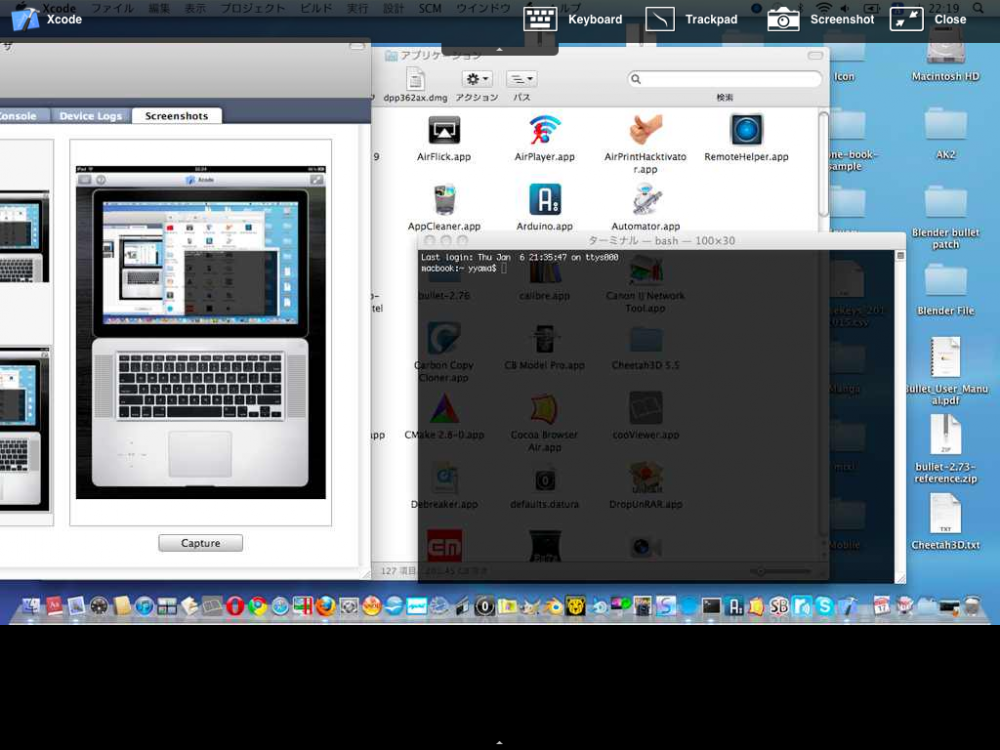Click the Finder window vertical scrollbar
This screenshot has height=750, width=1000.
pyautogui.click(x=823, y=166)
